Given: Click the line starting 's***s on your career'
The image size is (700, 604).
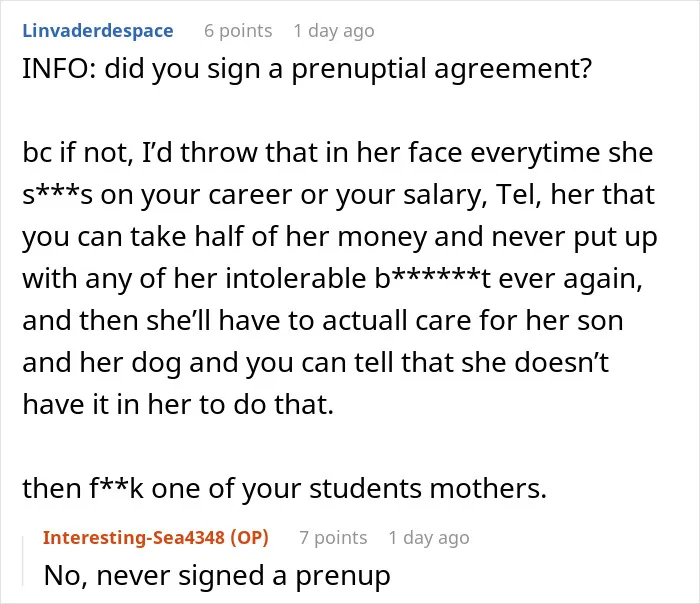Looking at the screenshot, I should point(338,196).
